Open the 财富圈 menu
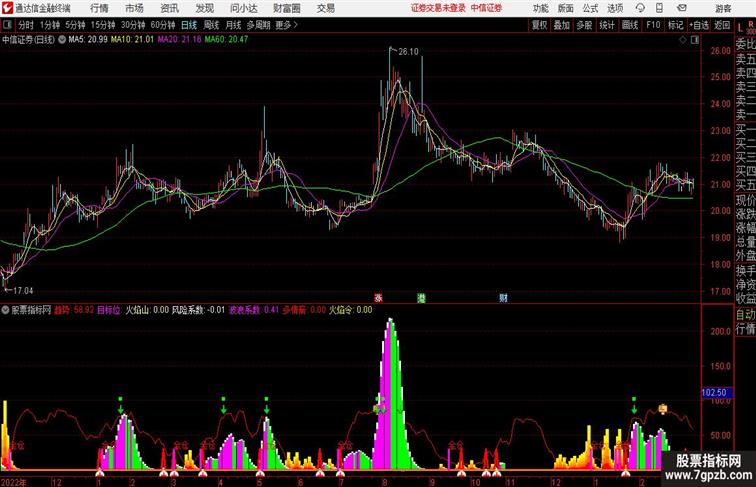Screen dimensions: 756x487 [287, 8]
